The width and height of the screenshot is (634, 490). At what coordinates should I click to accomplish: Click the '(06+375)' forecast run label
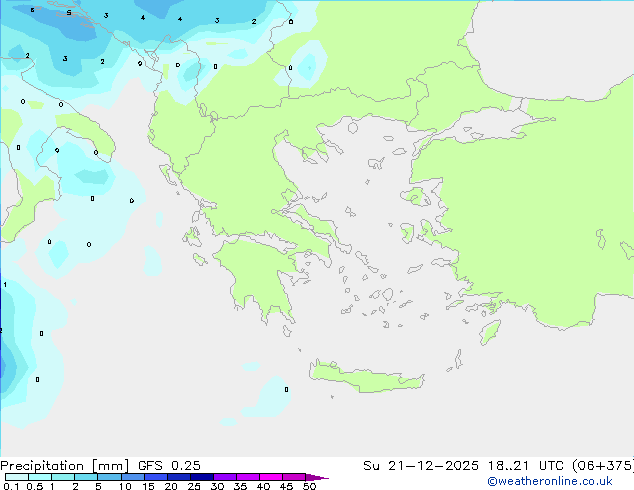(x=603, y=466)
